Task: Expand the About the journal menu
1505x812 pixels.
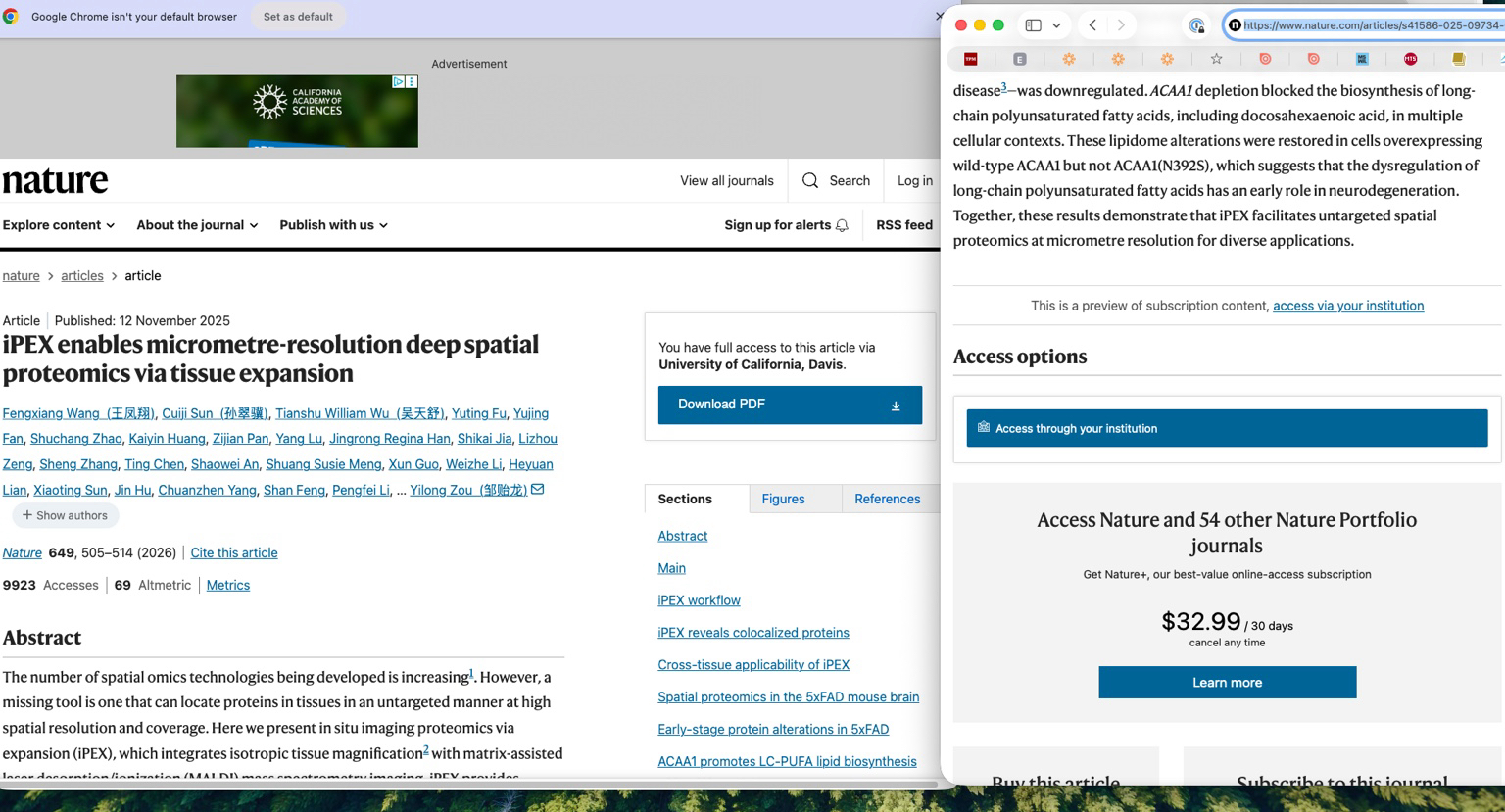Action: click(x=197, y=225)
